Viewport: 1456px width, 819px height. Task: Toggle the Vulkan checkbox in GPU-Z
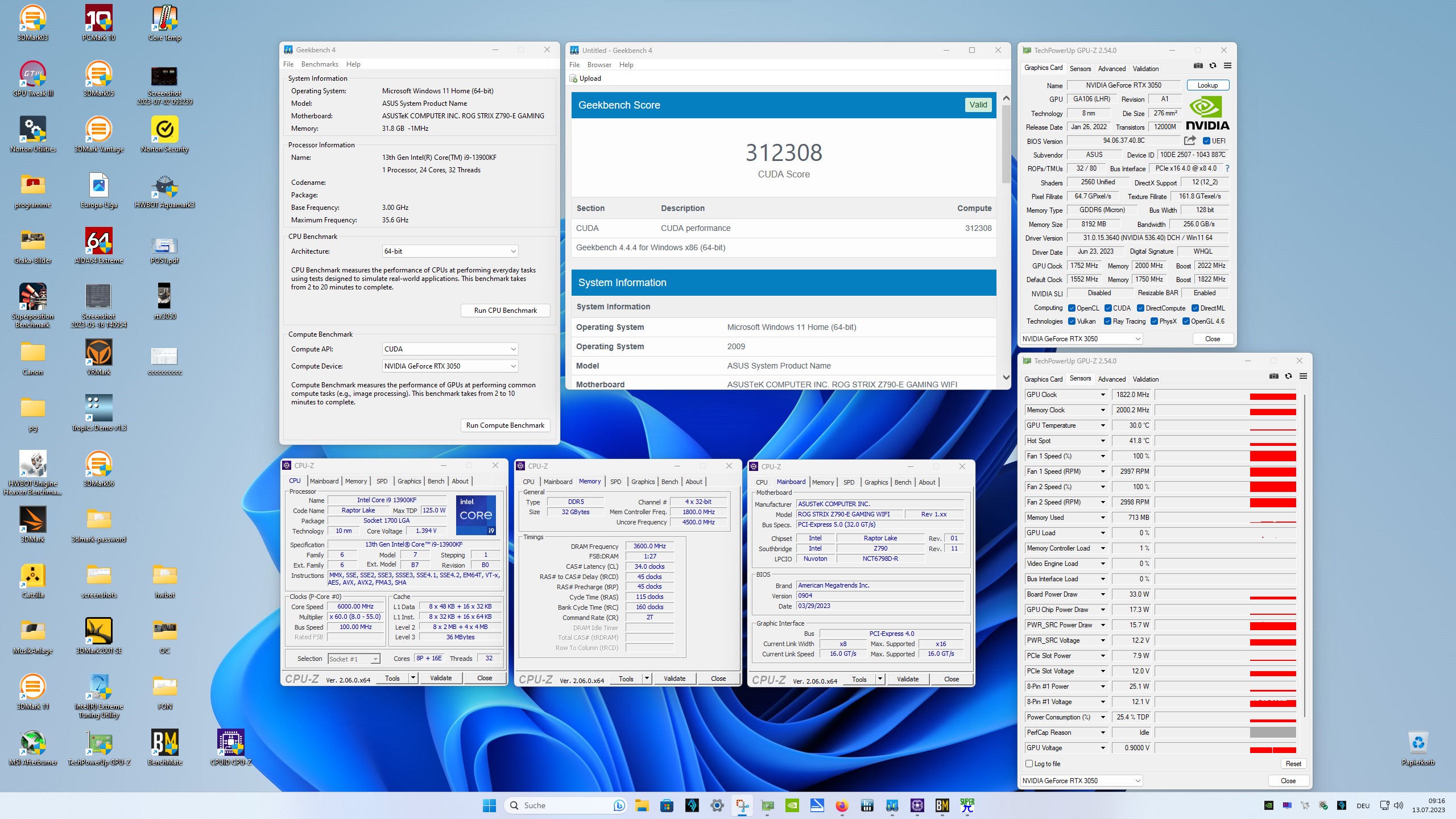(1072, 321)
